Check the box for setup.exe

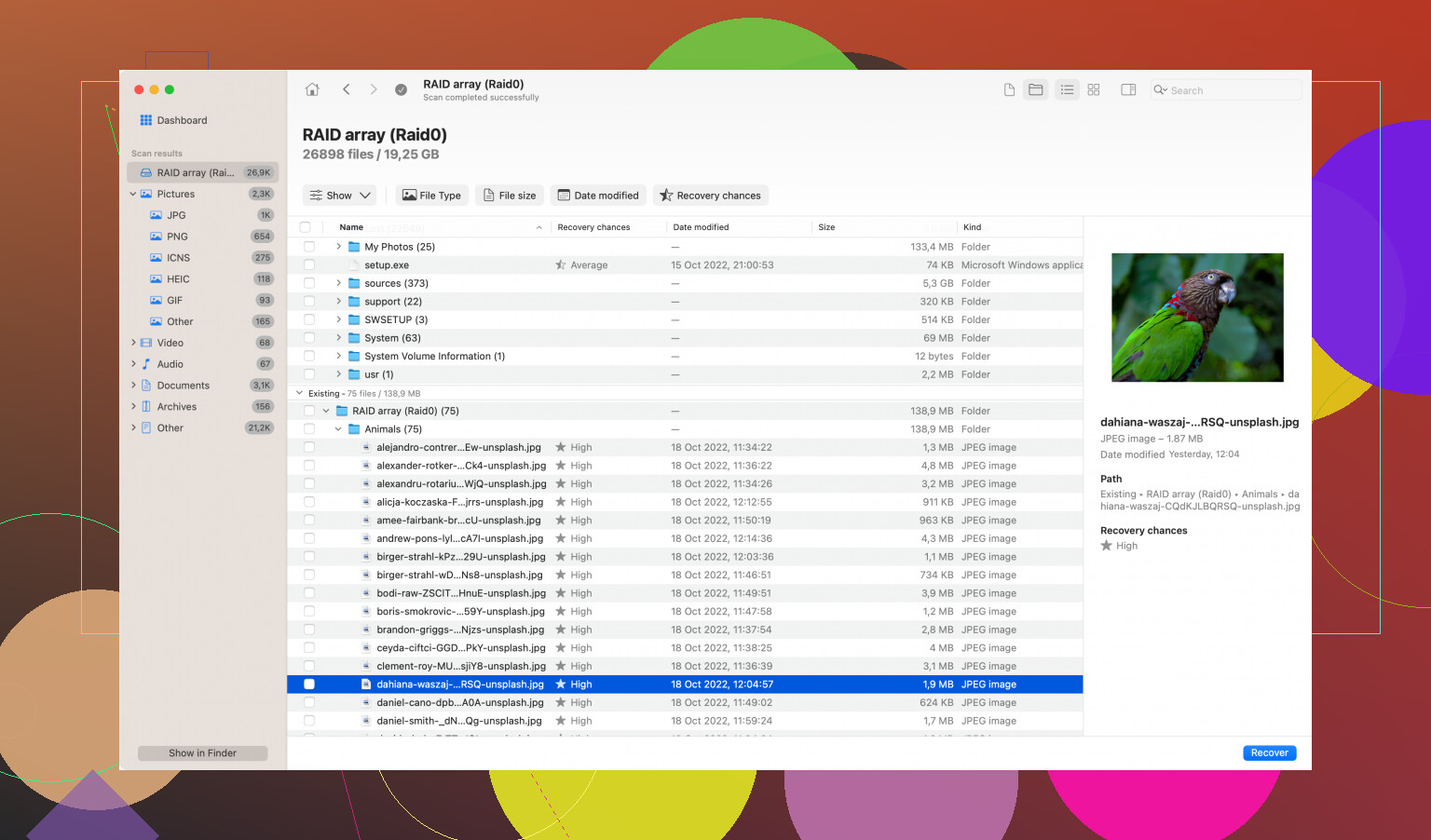click(308, 265)
